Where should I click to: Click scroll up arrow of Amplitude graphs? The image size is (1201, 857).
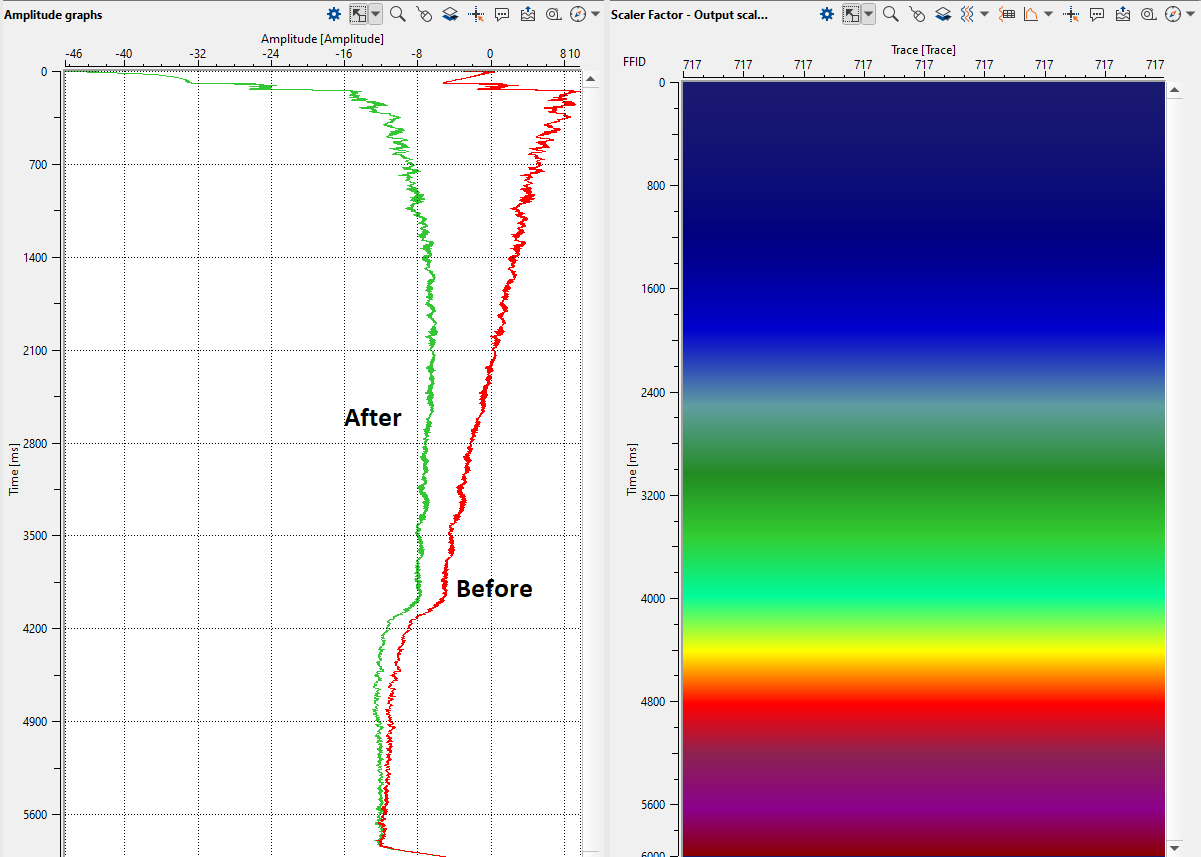pos(591,80)
